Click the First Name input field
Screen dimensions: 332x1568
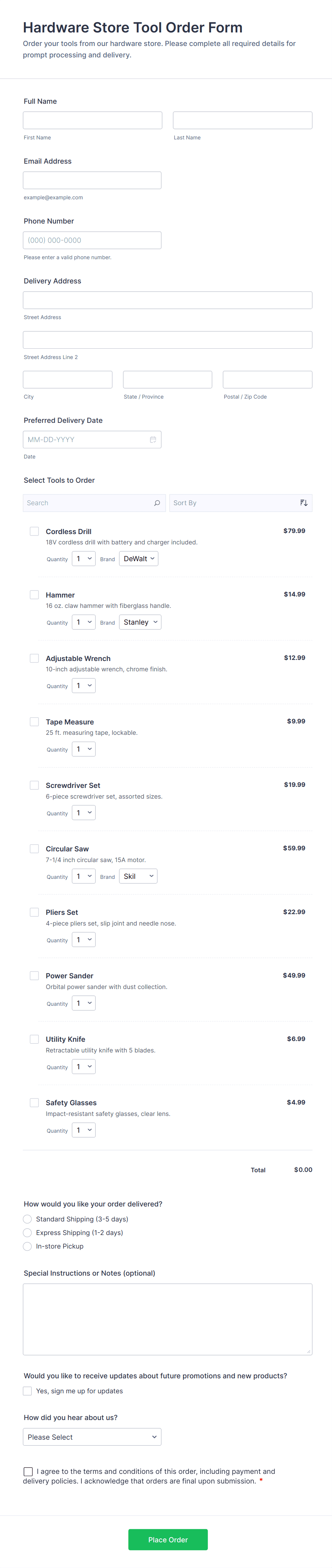click(x=92, y=120)
